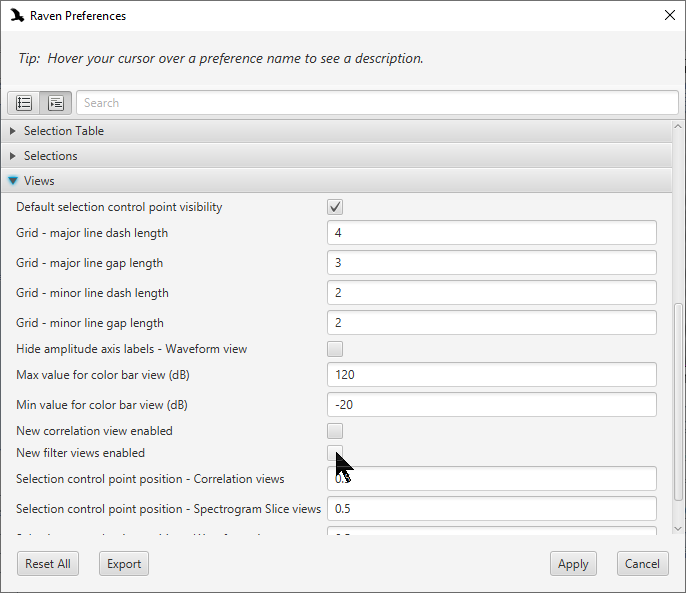Viewport: 686px width, 593px height.
Task: Edit Correlation views control point position field
Action: (x=492, y=479)
